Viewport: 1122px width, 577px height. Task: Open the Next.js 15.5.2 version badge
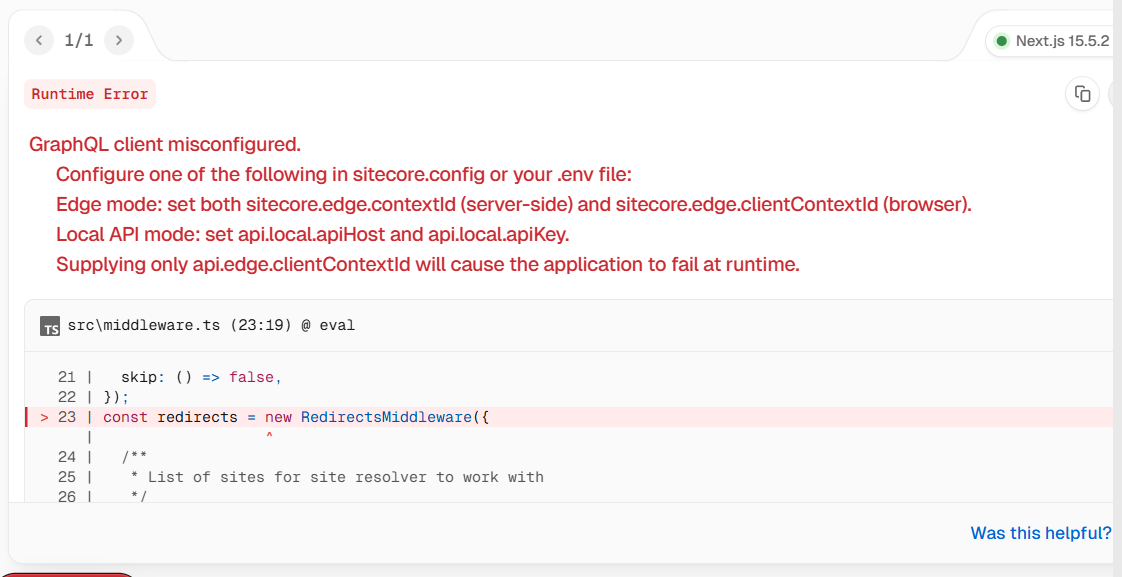pyautogui.click(x=1053, y=41)
